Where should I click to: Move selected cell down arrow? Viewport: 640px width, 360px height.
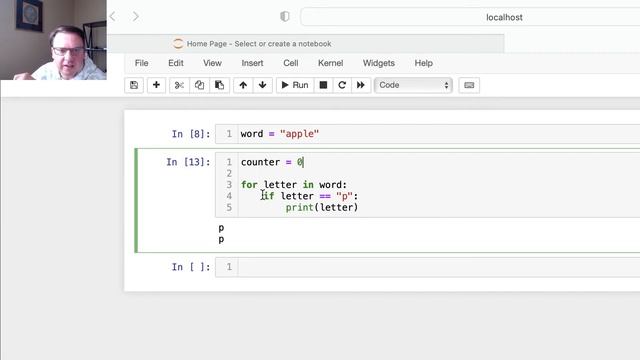pos(262,85)
